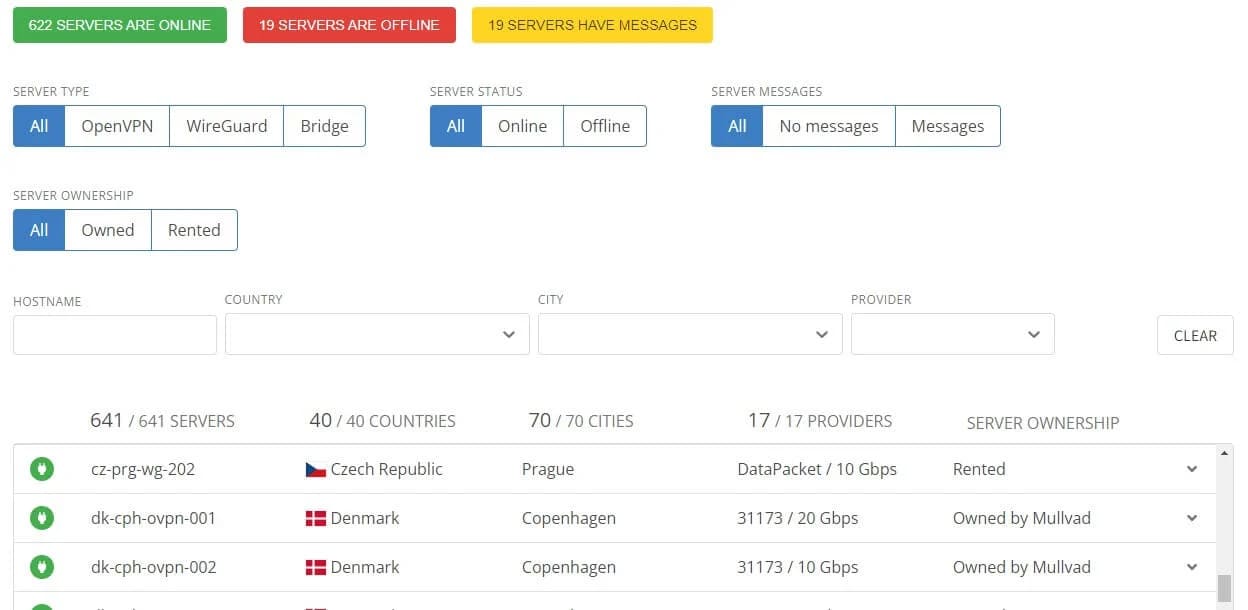Click the Hostname input field
This screenshot has height=610, width=1248.
(115, 335)
